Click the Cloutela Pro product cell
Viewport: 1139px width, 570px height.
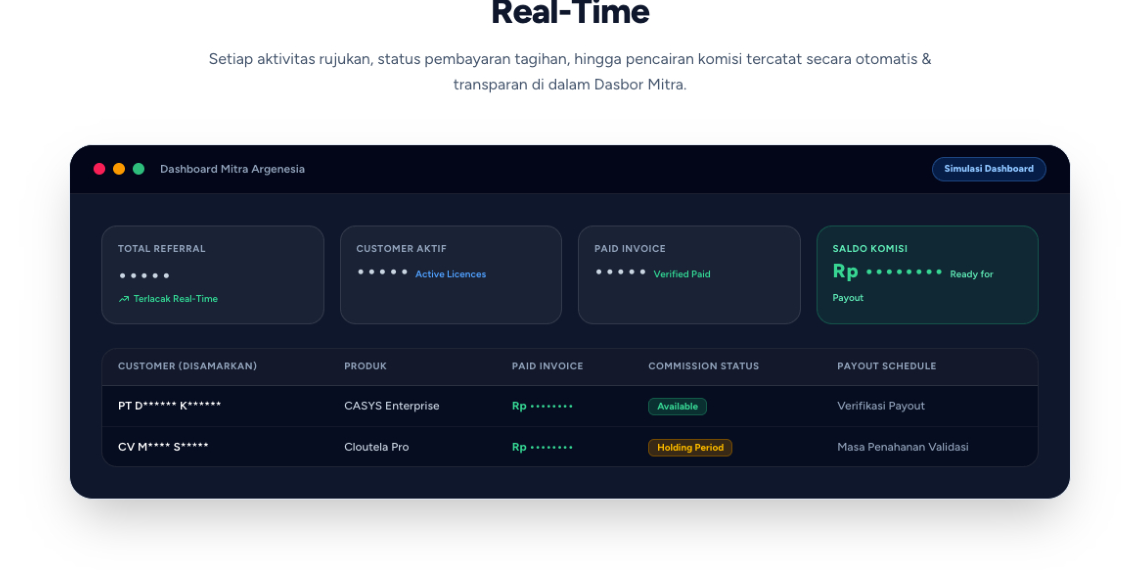[x=376, y=447]
